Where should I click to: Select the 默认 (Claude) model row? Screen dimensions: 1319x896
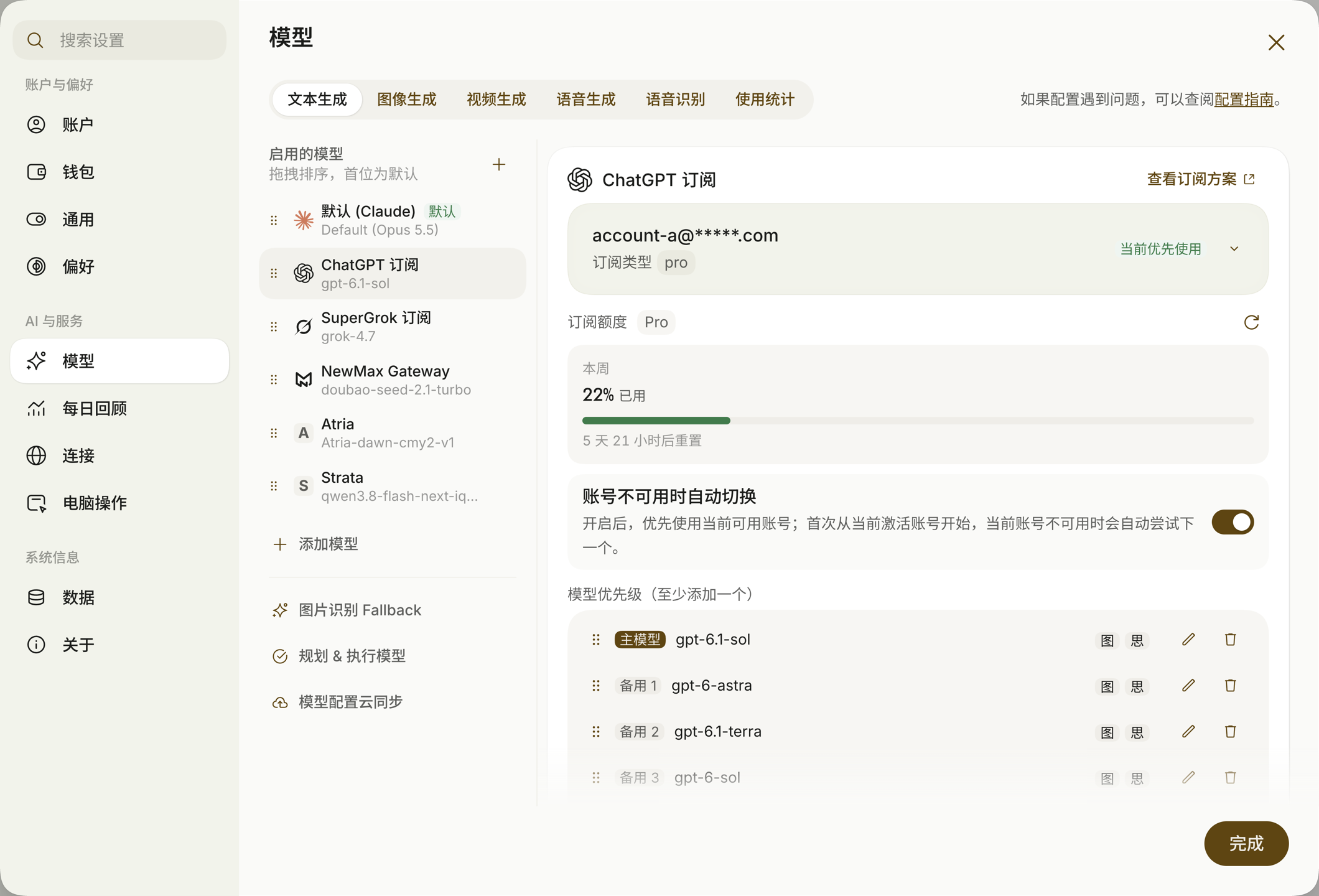coord(393,220)
